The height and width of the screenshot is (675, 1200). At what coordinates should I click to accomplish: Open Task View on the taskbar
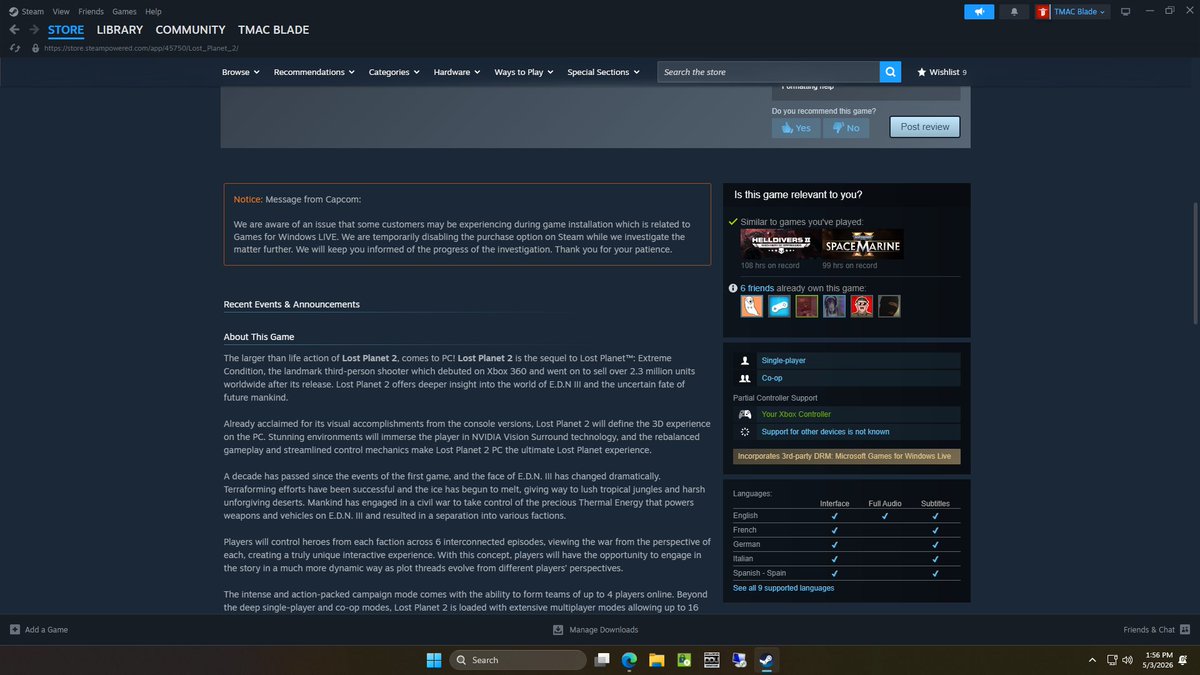[x=602, y=660]
